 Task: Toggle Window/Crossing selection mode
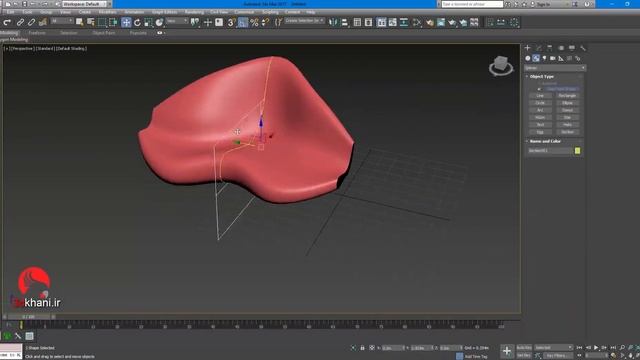click(113, 22)
